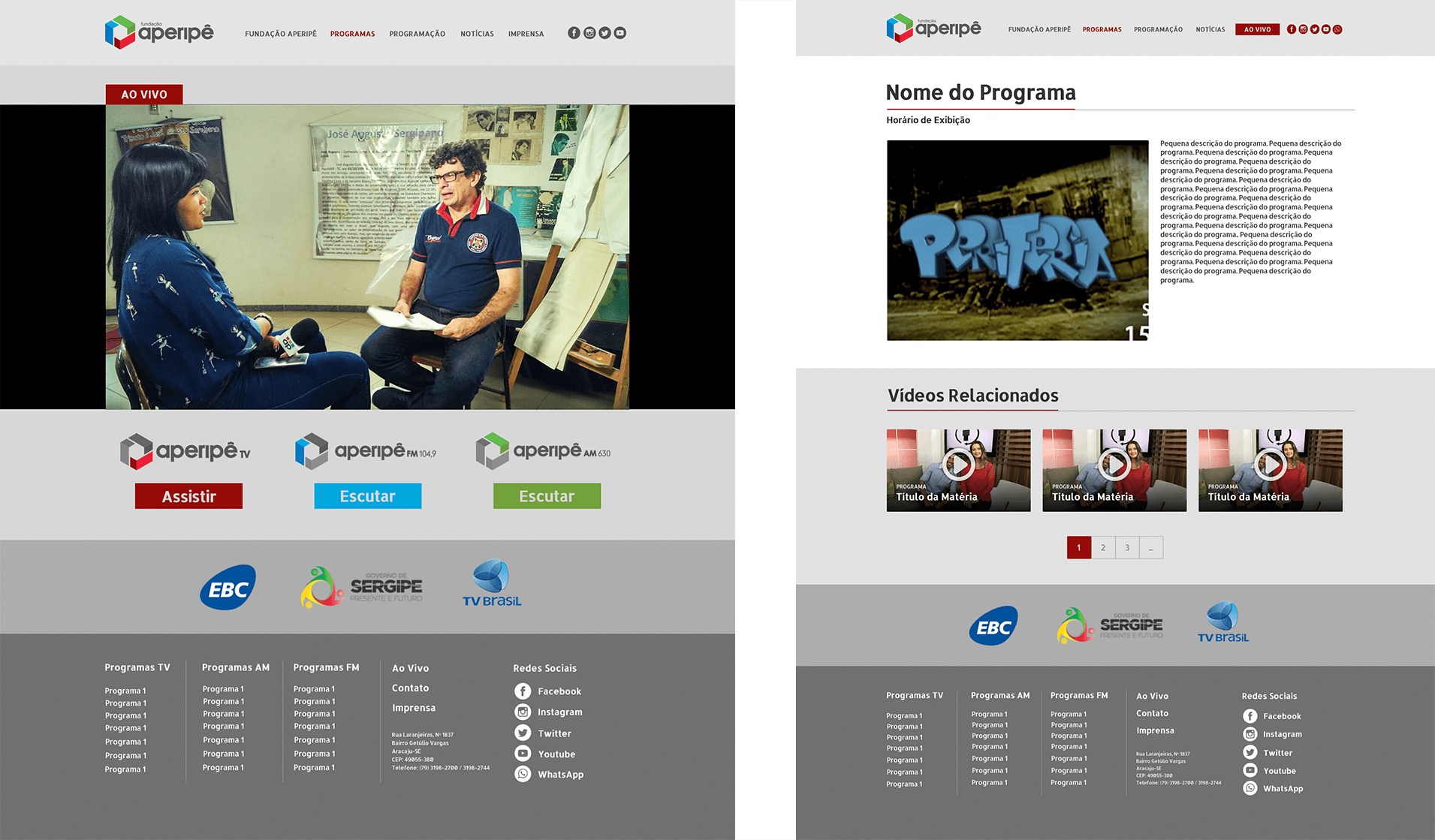The width and height of the screenshot is (1435, 840).
Task: Open the red WhatsApp icon in header
Action: tap(1337, 30)
